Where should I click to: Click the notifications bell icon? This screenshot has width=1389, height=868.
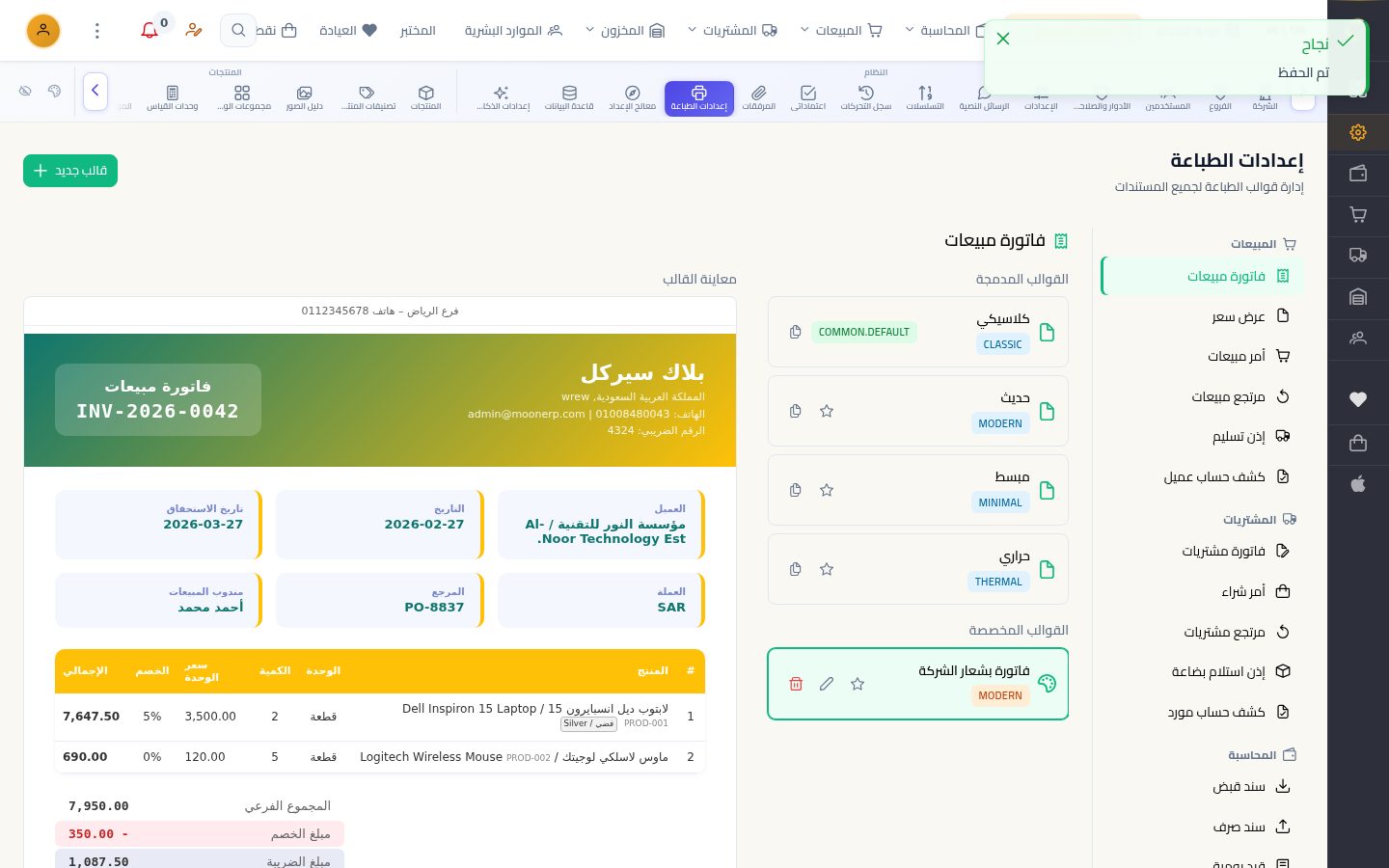[150, 31]
